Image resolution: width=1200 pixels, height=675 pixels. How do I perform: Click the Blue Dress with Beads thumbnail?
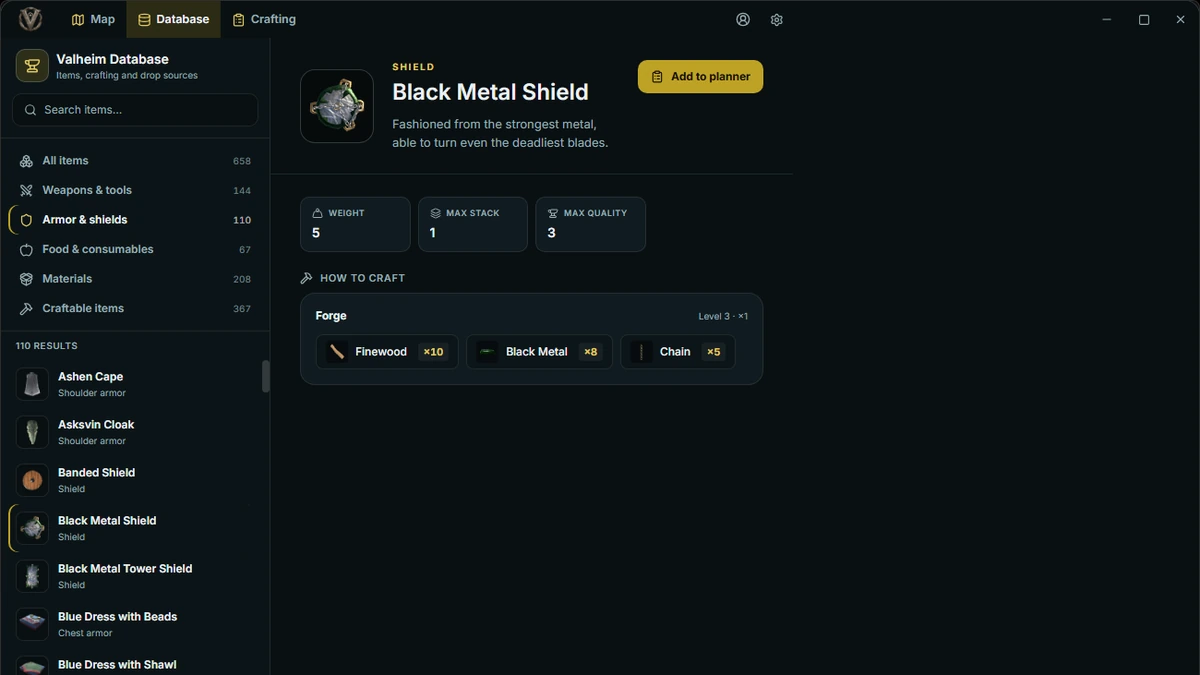[x=32, y=624]
